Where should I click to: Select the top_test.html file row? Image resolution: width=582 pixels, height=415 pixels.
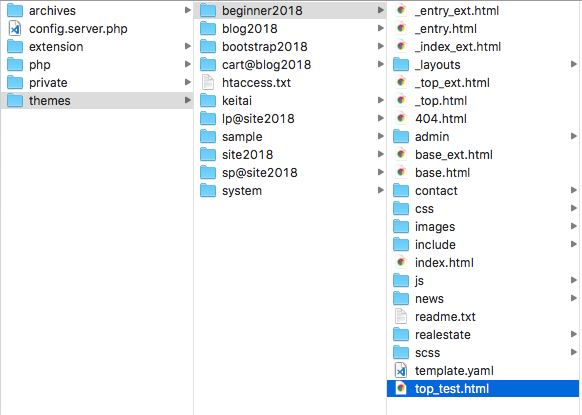(483, 389)
